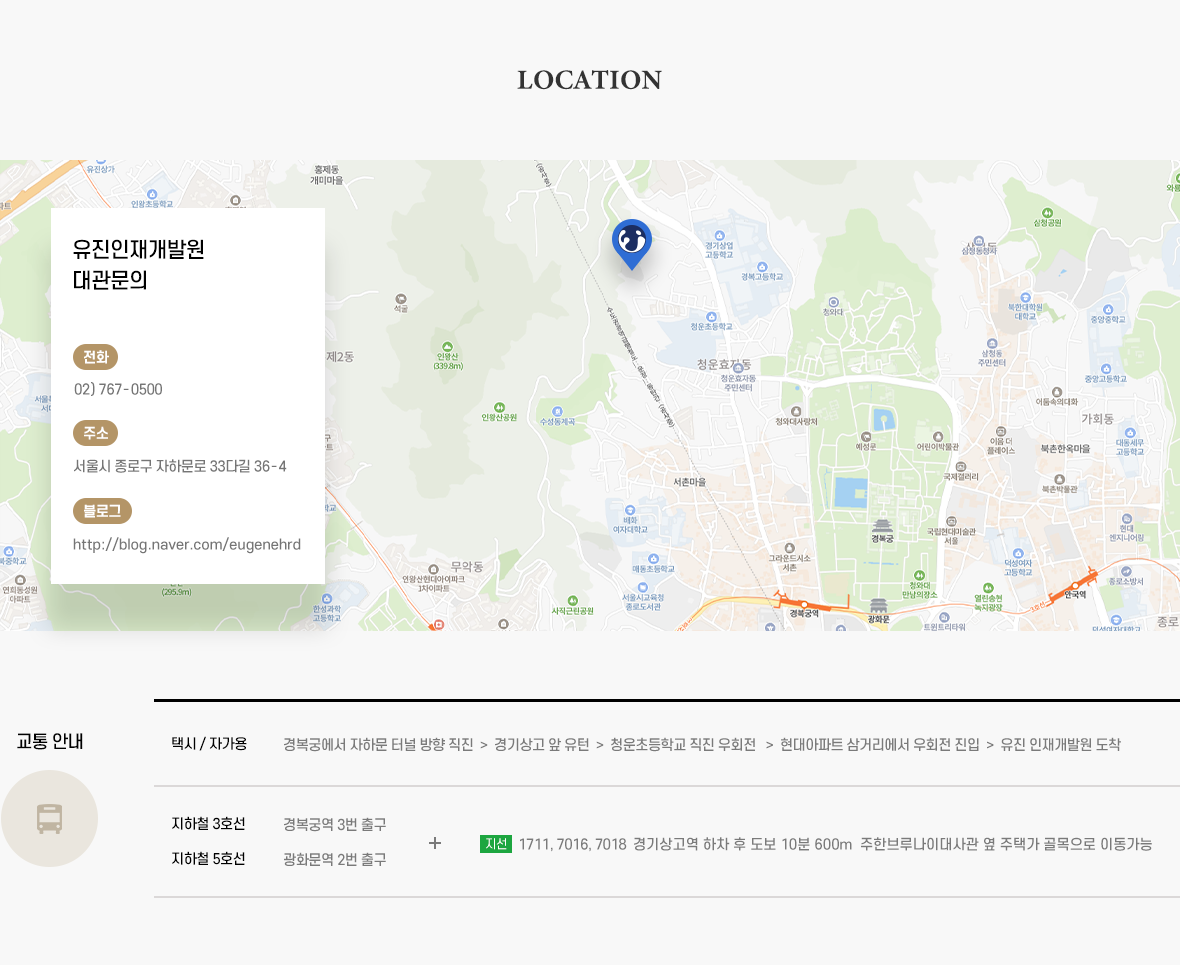This screenshot has width=1180, height=965.
Task: Click the 교통 안내 heading
Action: pyautogui.click(x=50, y=741)
